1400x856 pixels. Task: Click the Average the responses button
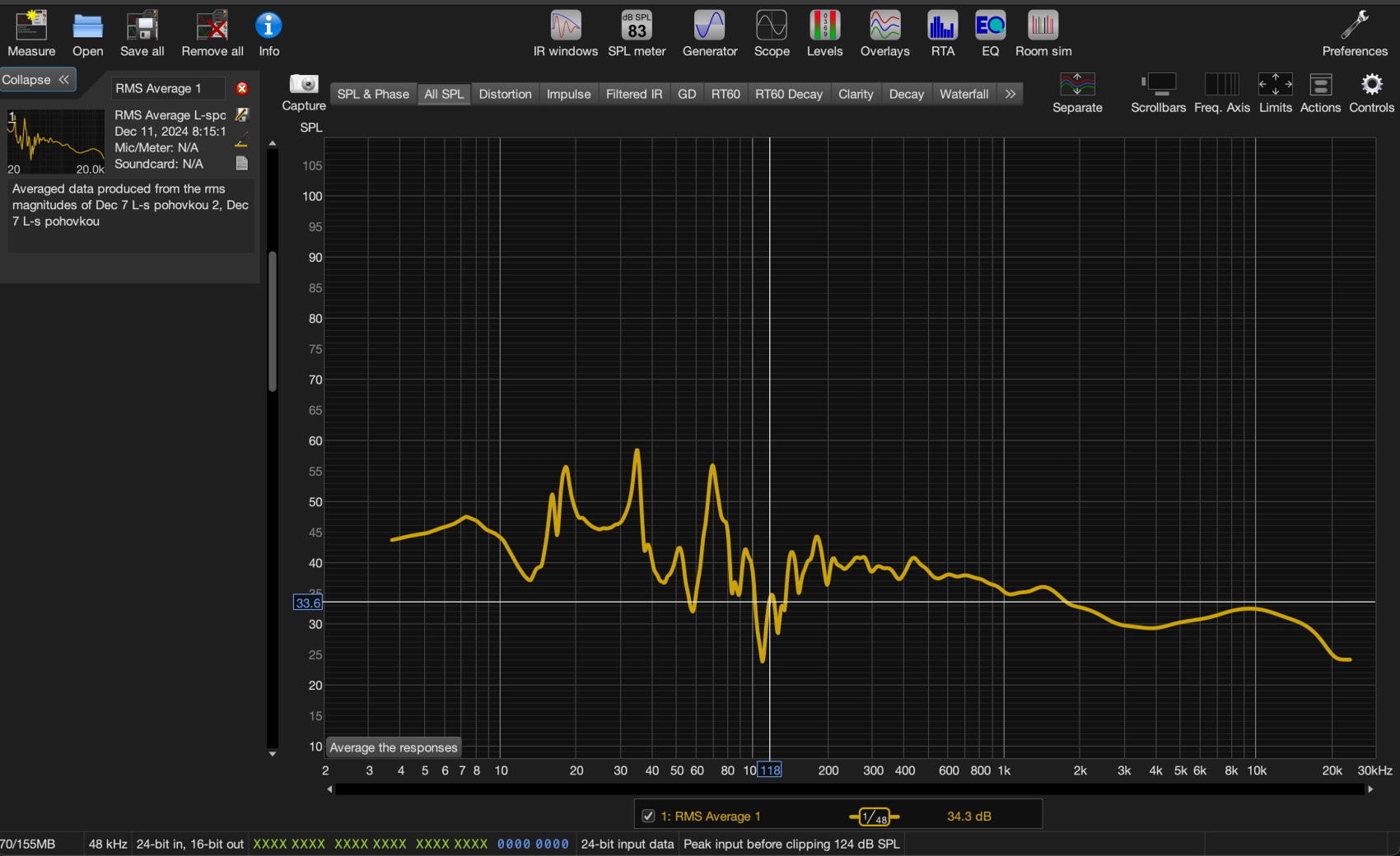coord(394,747)
